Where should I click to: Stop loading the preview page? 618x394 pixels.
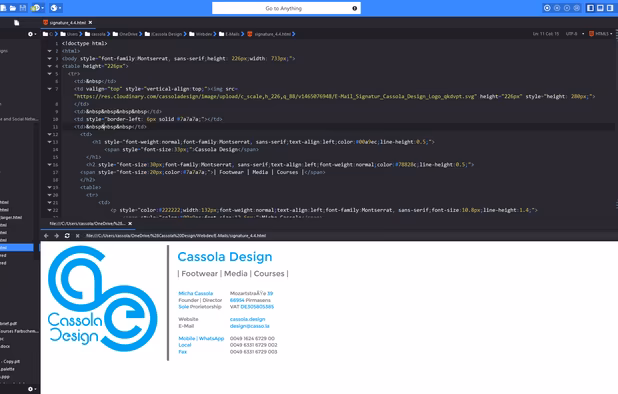pos(78,236)
